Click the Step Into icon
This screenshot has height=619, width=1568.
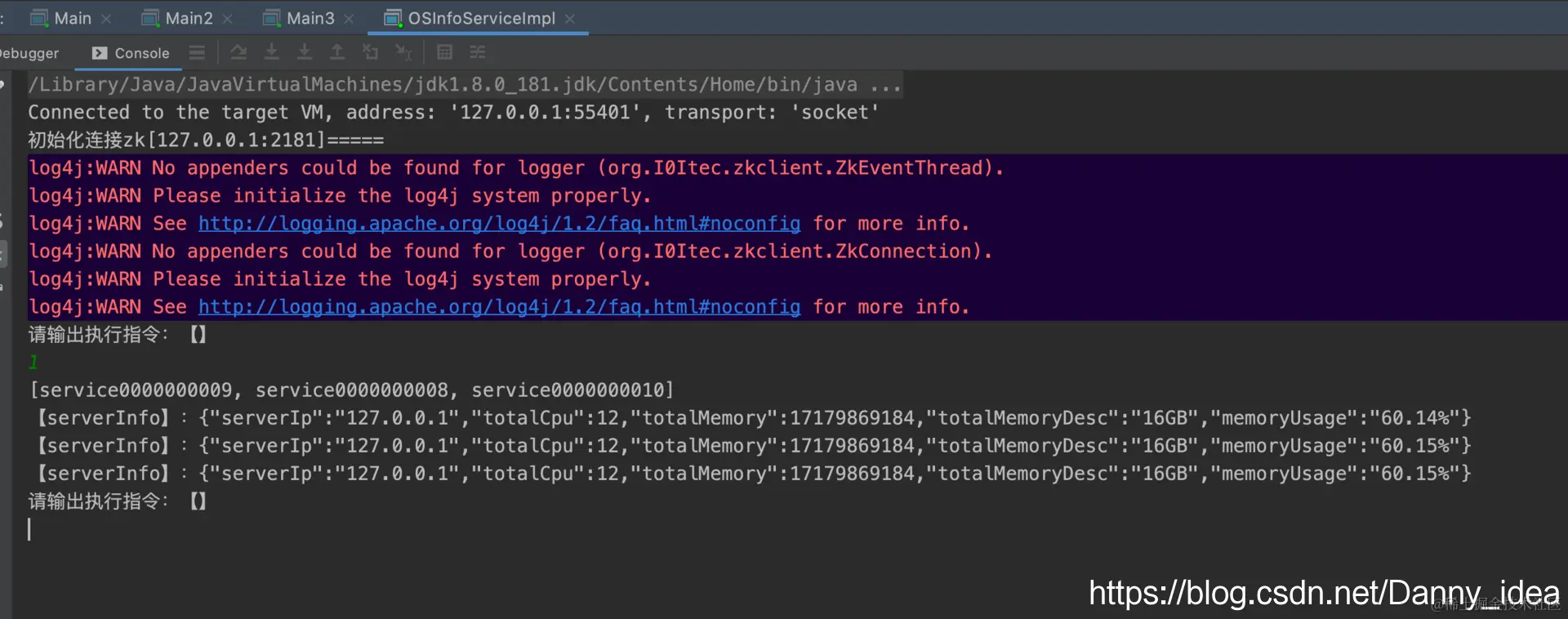pyautogui.click(x=272, y=52)
